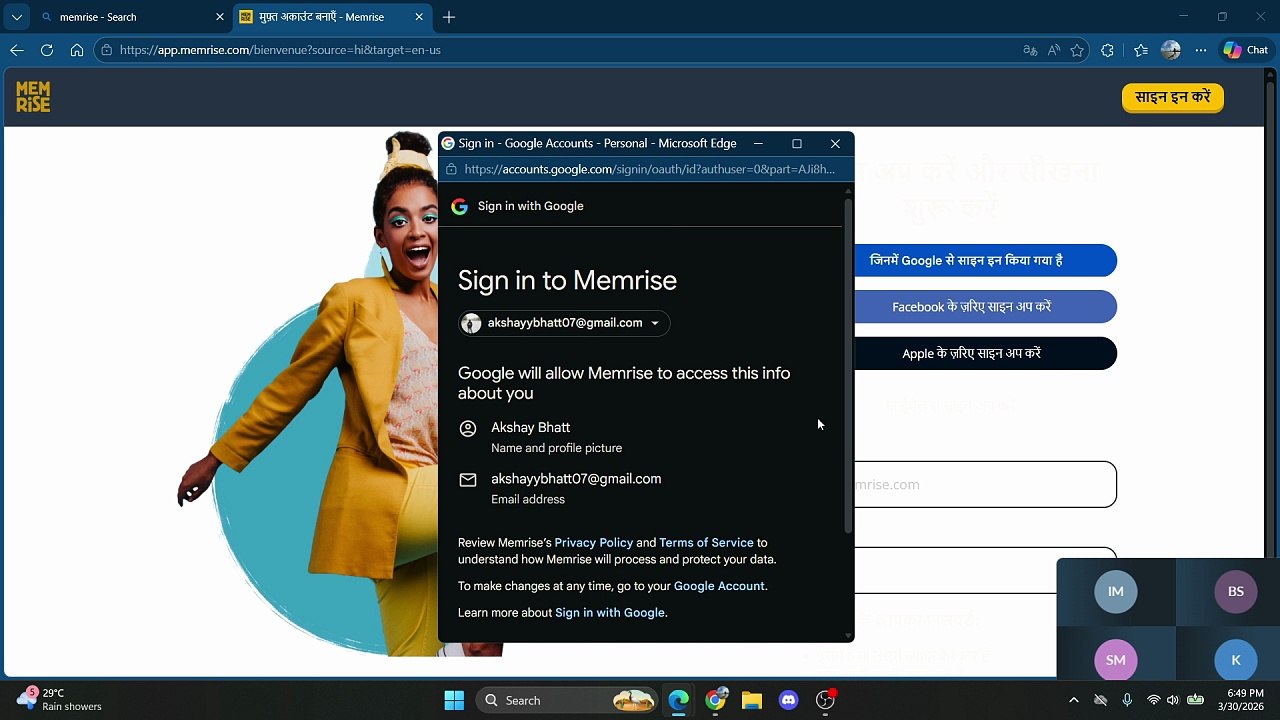Click the K participant avatar
Screen dimensions: 1280x720
[1236, 660]
